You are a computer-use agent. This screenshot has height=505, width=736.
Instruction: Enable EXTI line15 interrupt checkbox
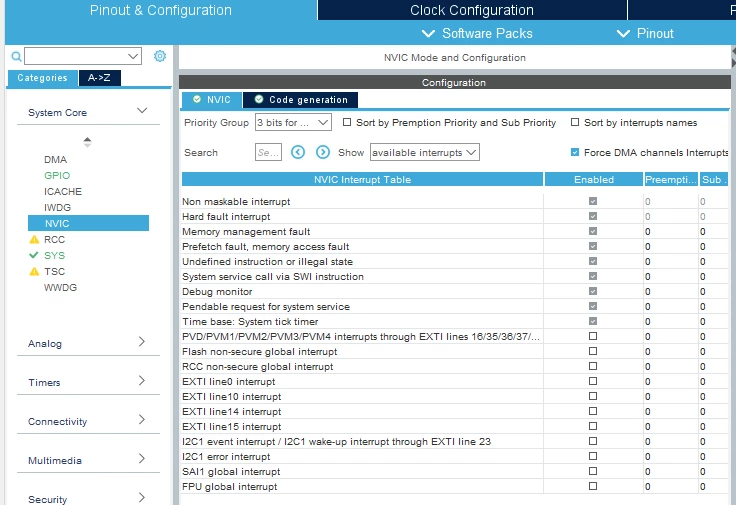click(x=593, y=426)
